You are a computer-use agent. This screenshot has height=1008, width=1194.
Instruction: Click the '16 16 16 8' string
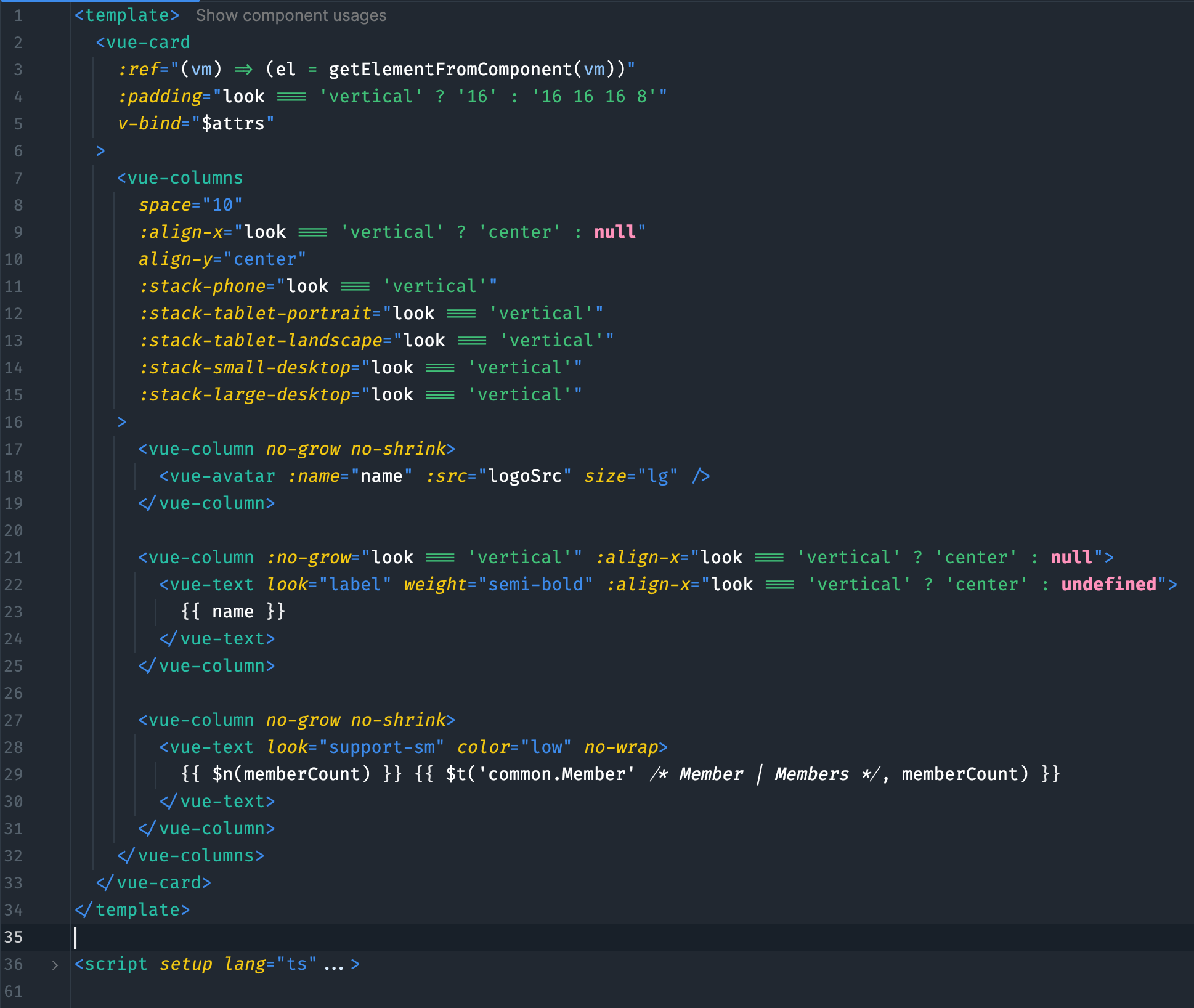tap(594, 97)
